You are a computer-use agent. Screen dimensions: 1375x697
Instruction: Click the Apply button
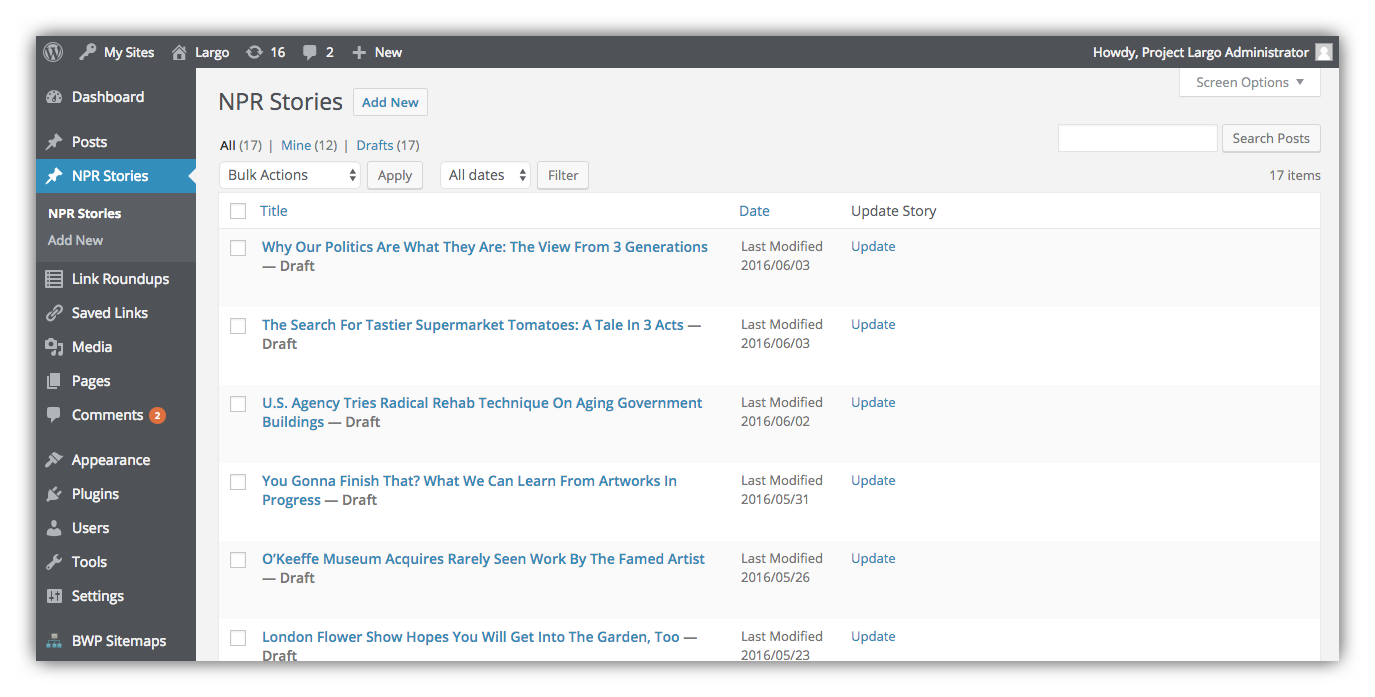[395, 175]
